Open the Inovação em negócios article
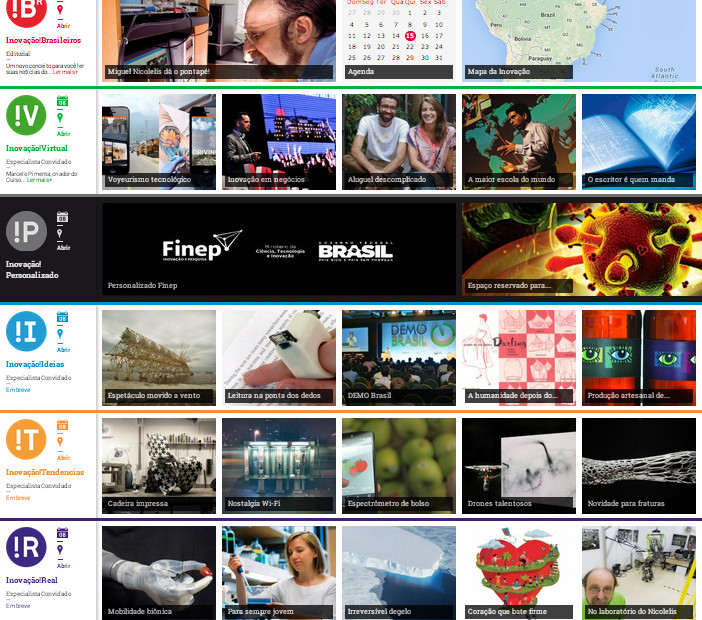 click(x=279, y=142)
